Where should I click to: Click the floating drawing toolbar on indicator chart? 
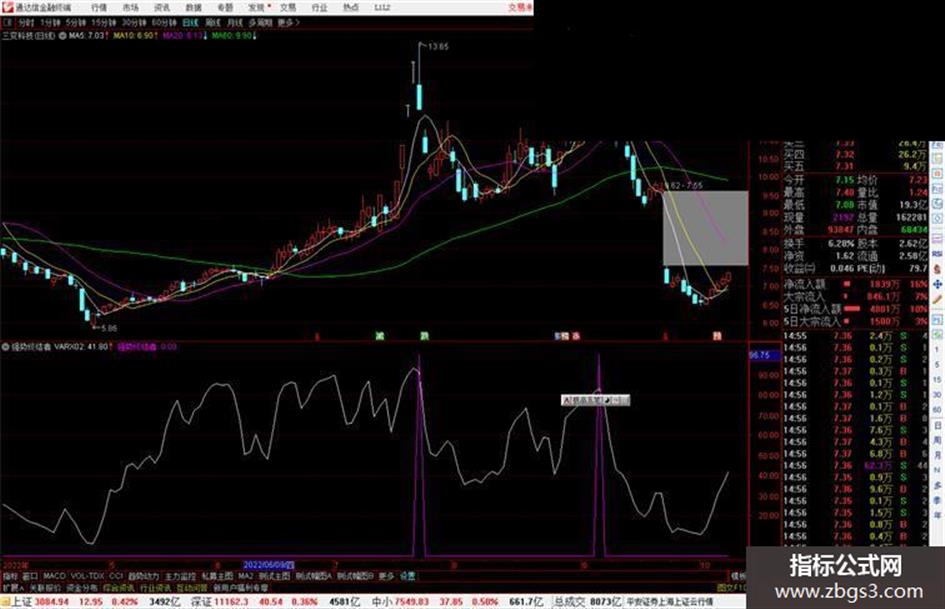[595, 400]
